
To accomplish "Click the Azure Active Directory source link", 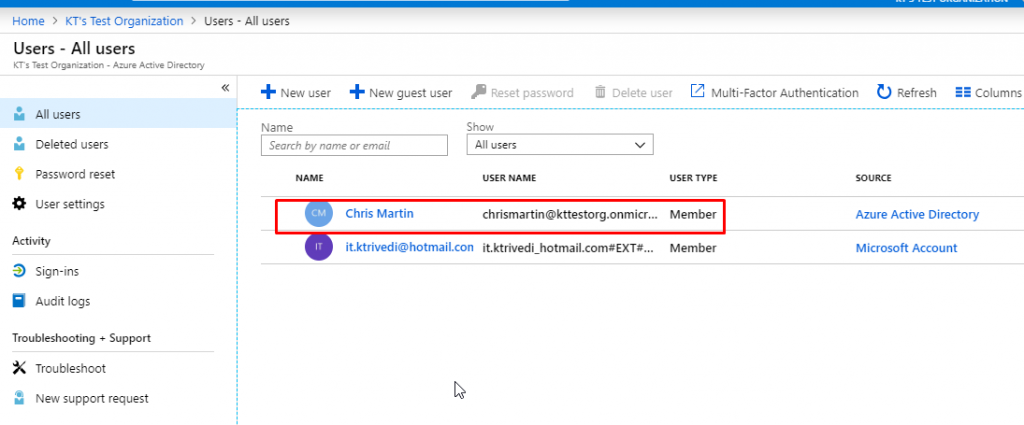I will pos(917,214).
